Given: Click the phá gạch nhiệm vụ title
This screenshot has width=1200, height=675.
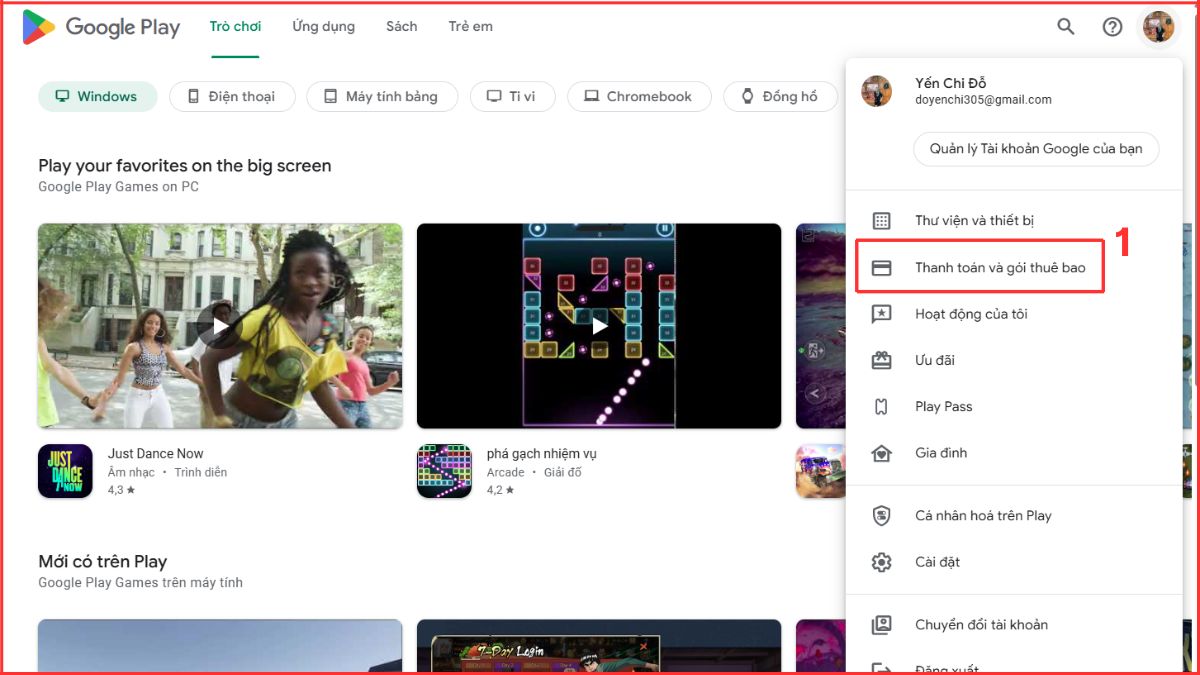Looking at the screenshot, I should click(542, 453).
